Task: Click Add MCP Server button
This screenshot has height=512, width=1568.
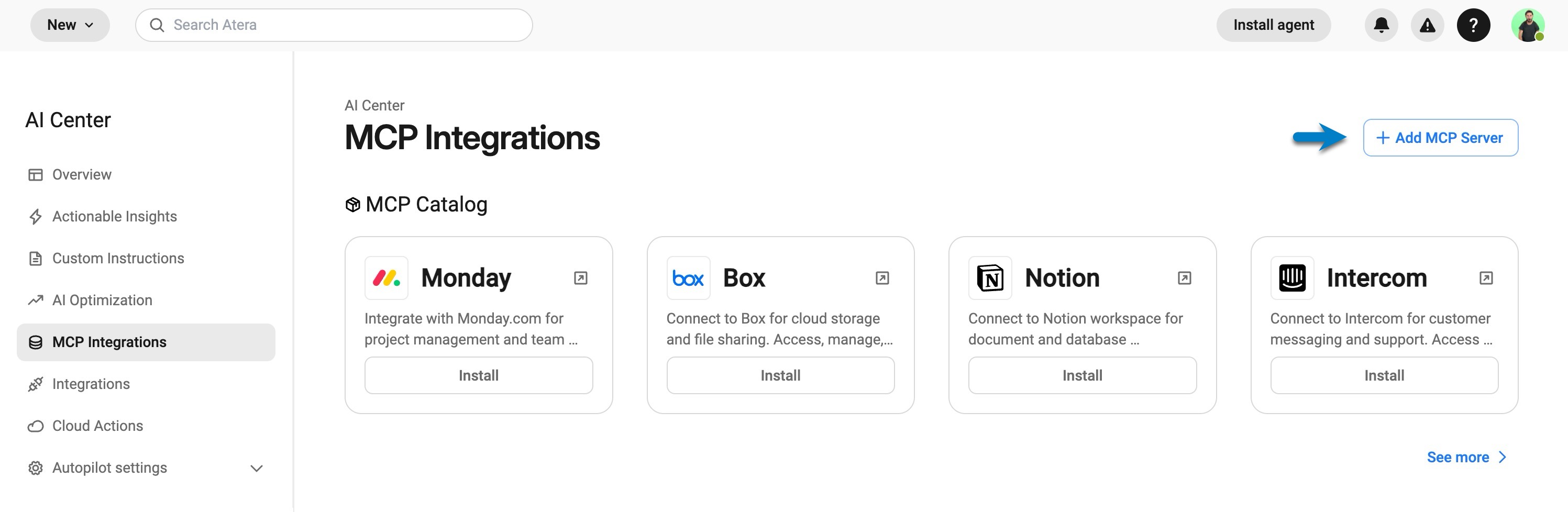Action: coord(1440,138)
